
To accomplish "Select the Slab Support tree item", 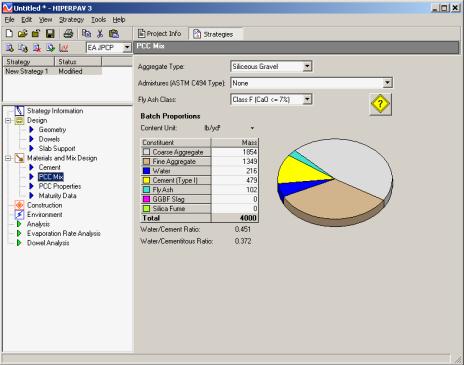I will click(57, 148).
